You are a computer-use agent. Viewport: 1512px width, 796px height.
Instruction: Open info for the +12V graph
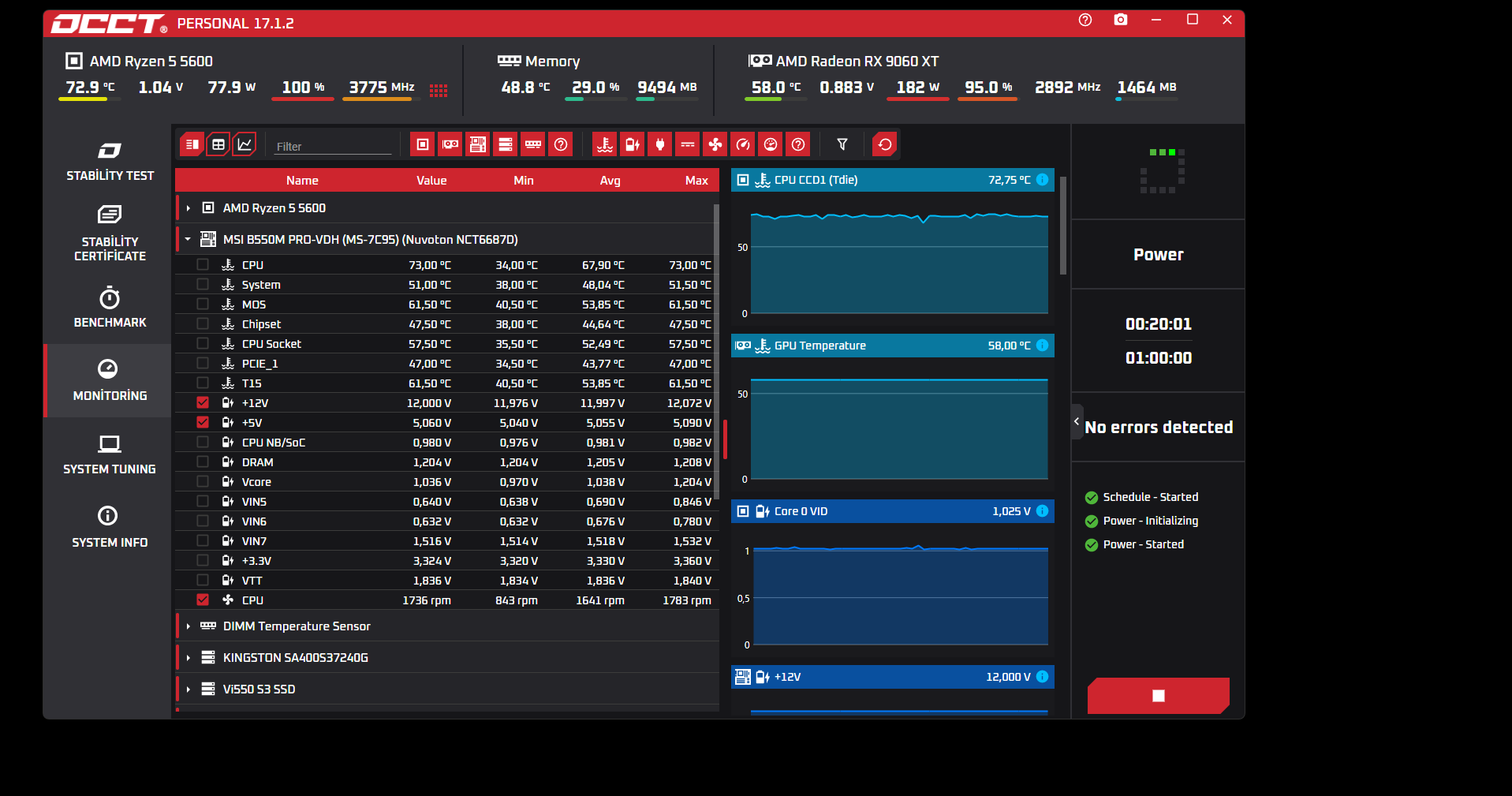[1042, 677]
